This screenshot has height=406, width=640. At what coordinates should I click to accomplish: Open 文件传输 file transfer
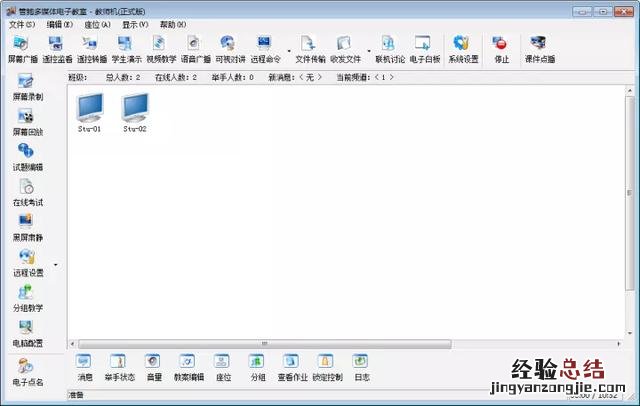(310, 49)
